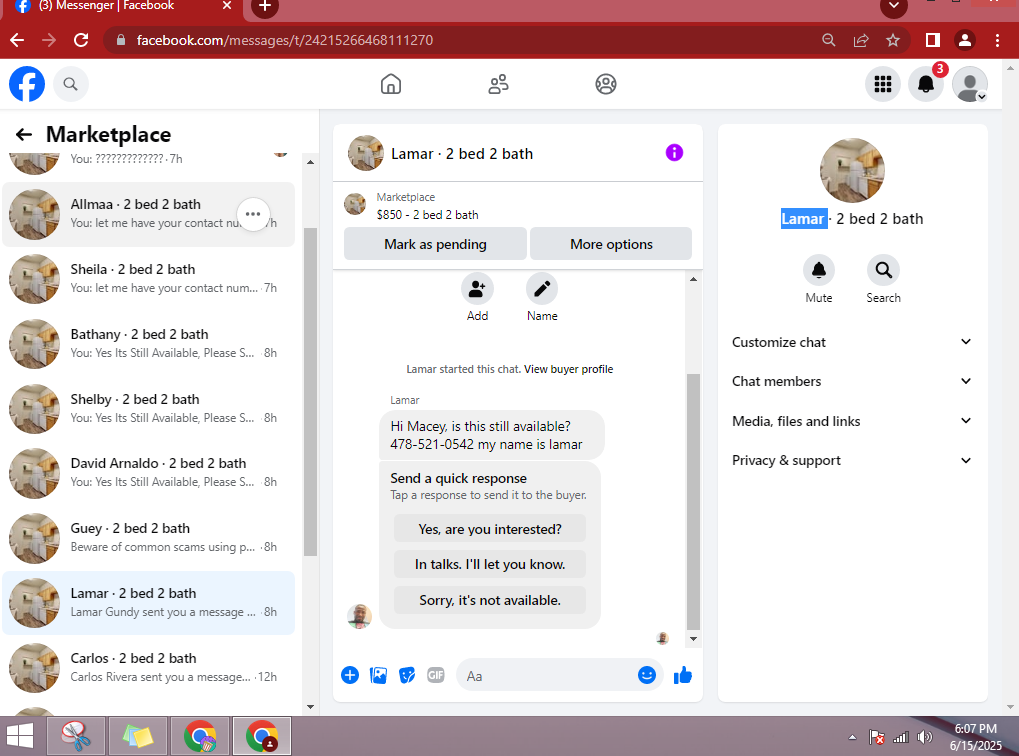Toggle the browser side panel icon
Viewport: 1019px width, 756px height.
coord(933,40)
